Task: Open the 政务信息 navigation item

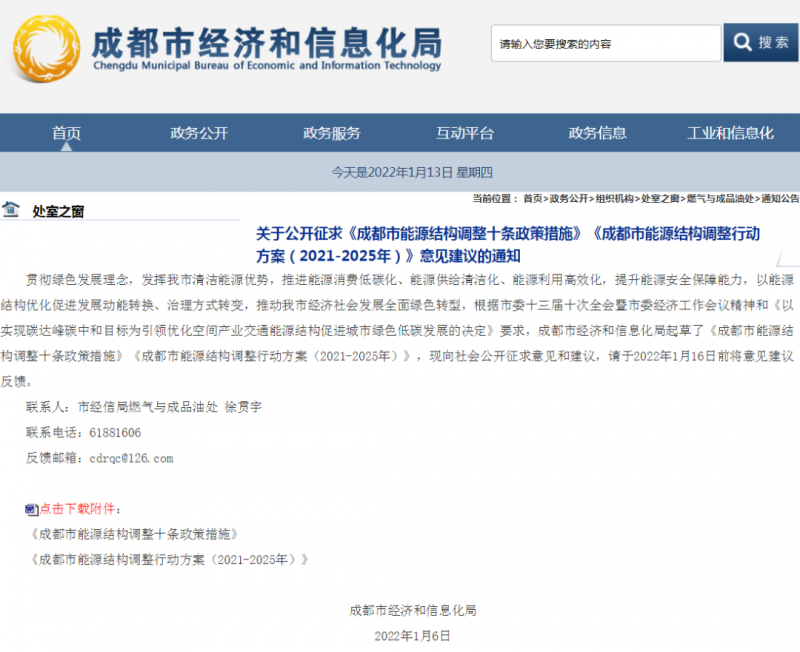Action: coord(597,133)
